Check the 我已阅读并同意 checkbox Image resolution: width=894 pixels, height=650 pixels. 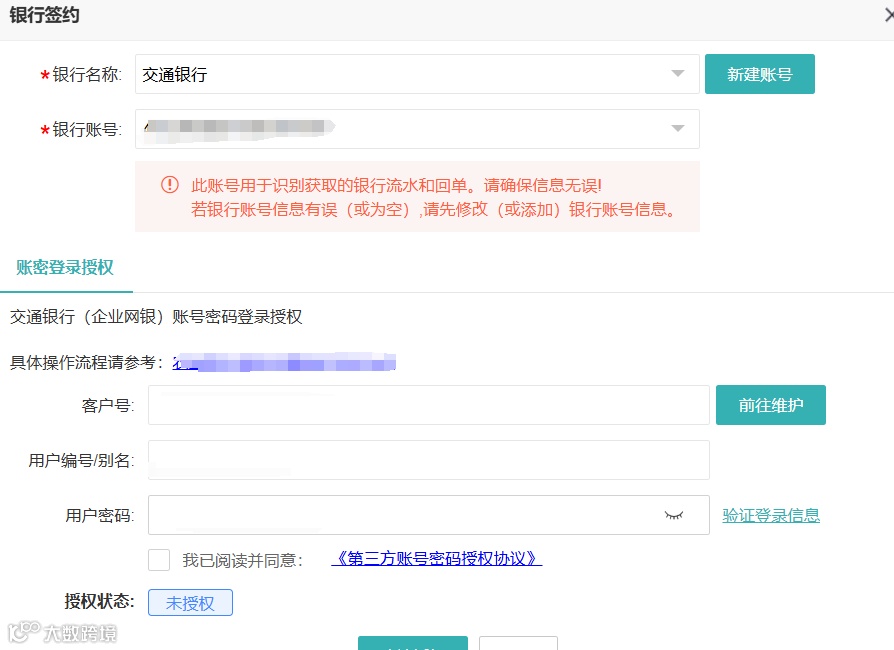(x=159, y=560)
